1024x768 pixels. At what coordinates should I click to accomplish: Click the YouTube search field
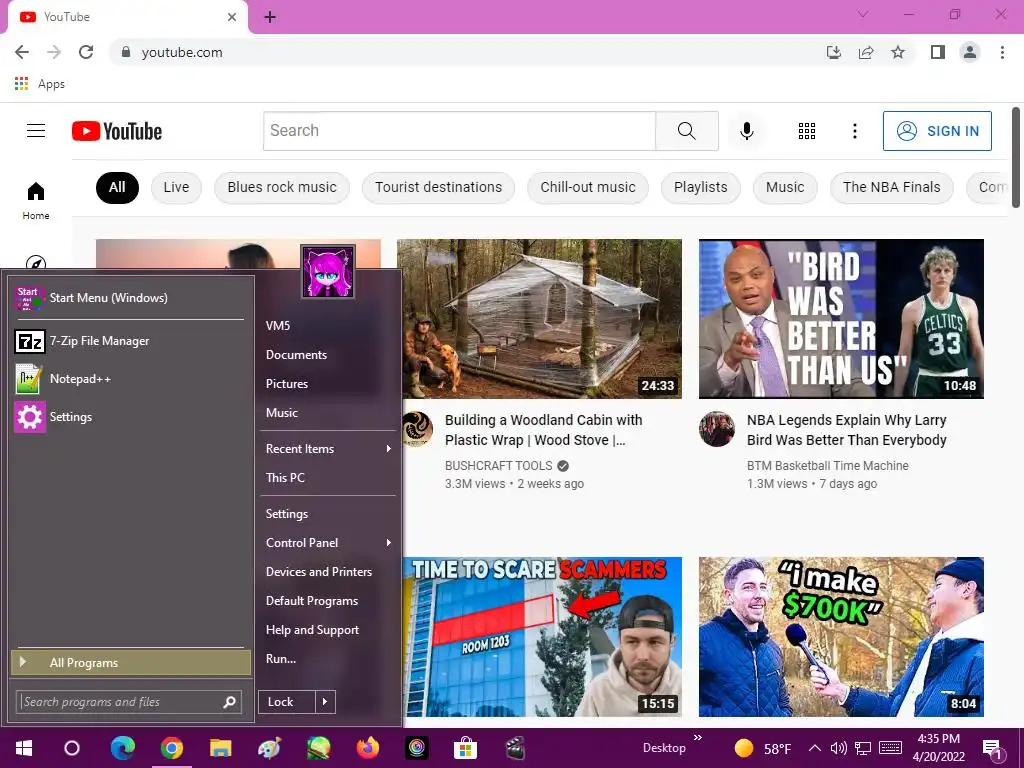coord(459,131)
